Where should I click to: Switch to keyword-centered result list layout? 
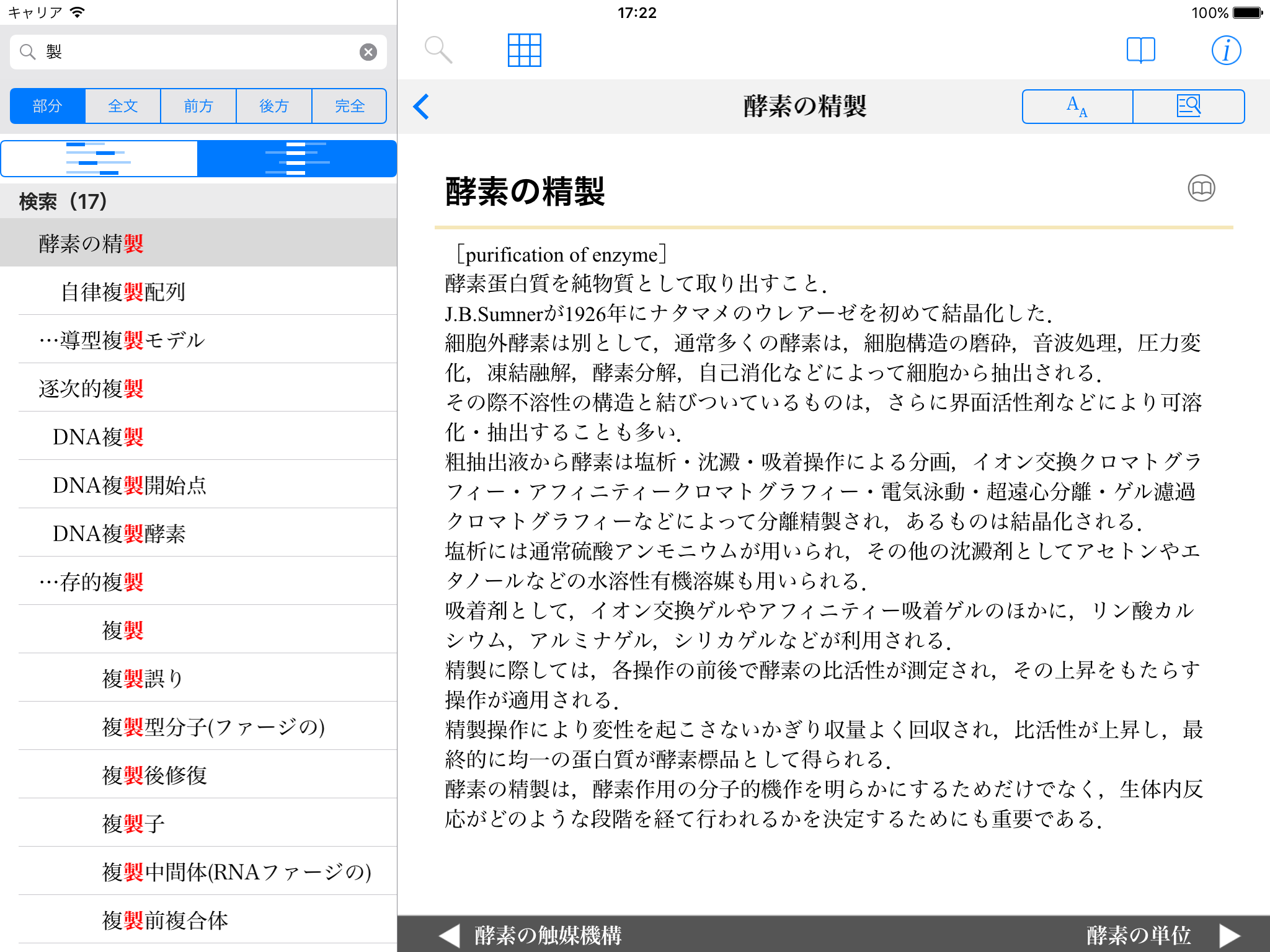297,159
